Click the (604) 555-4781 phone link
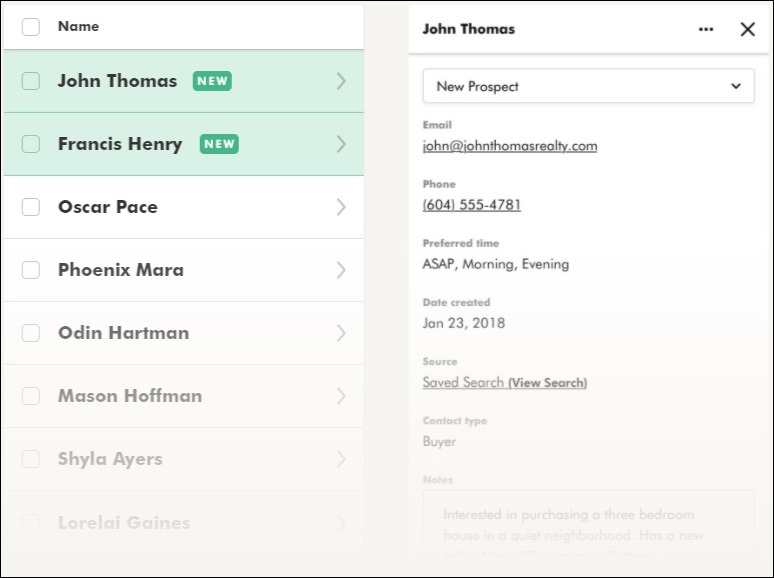 471,204
